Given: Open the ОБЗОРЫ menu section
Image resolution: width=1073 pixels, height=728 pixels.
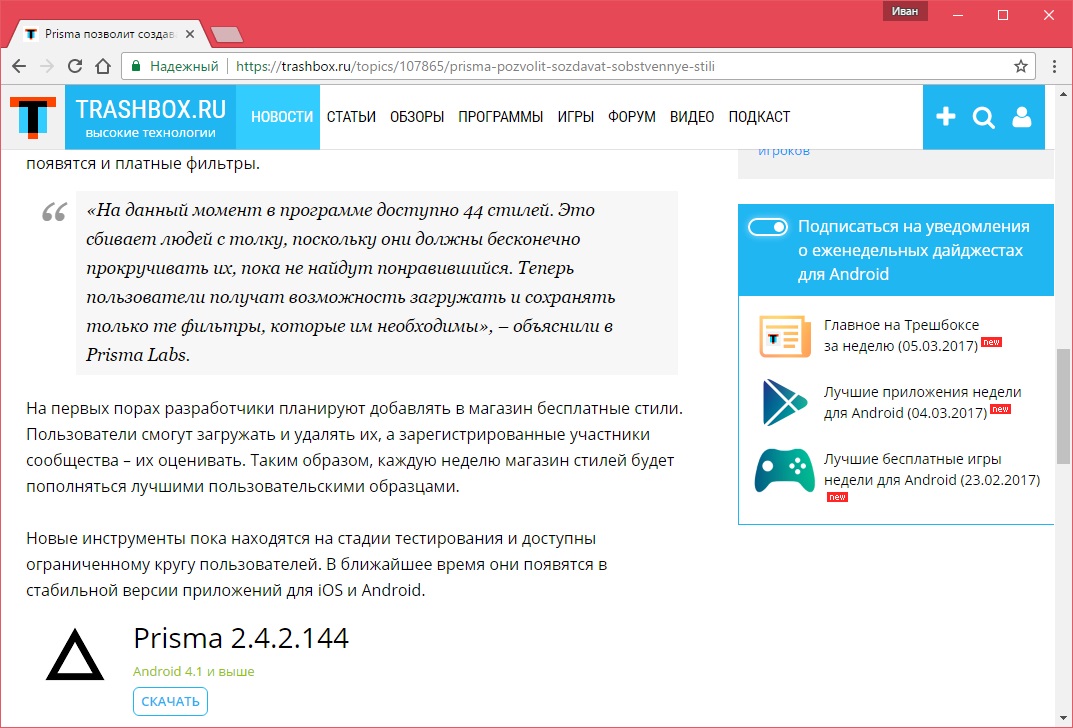Looking at the screenshot, I should [417, 117].
